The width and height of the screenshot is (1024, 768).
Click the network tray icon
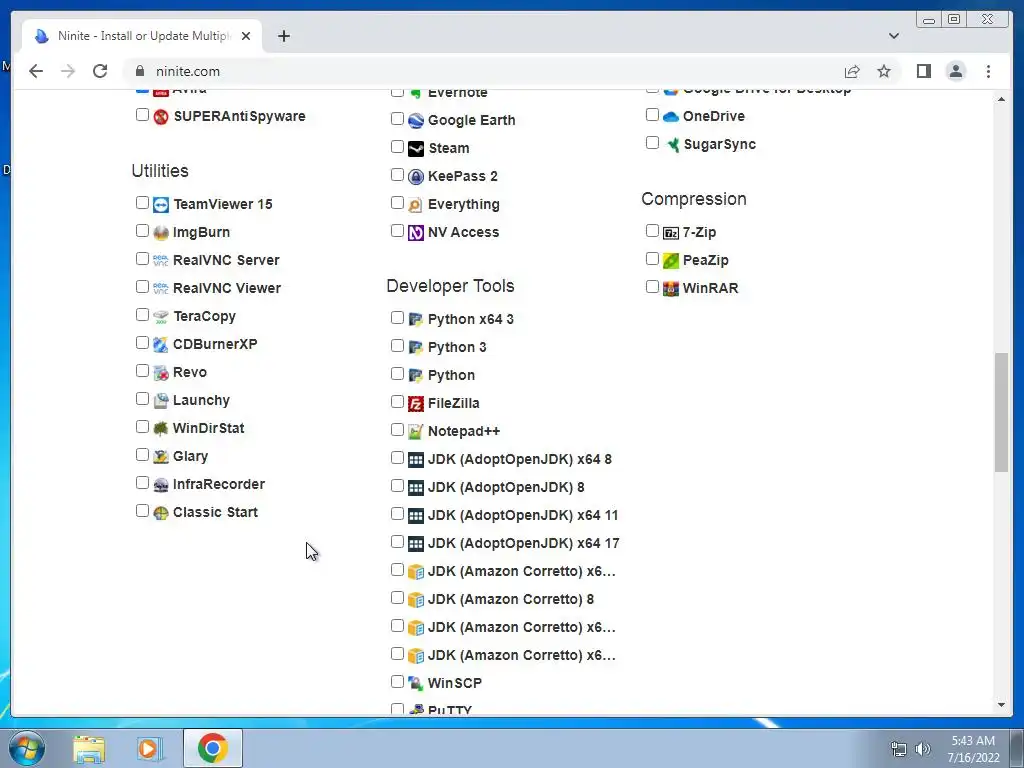[x=899, y=749]
